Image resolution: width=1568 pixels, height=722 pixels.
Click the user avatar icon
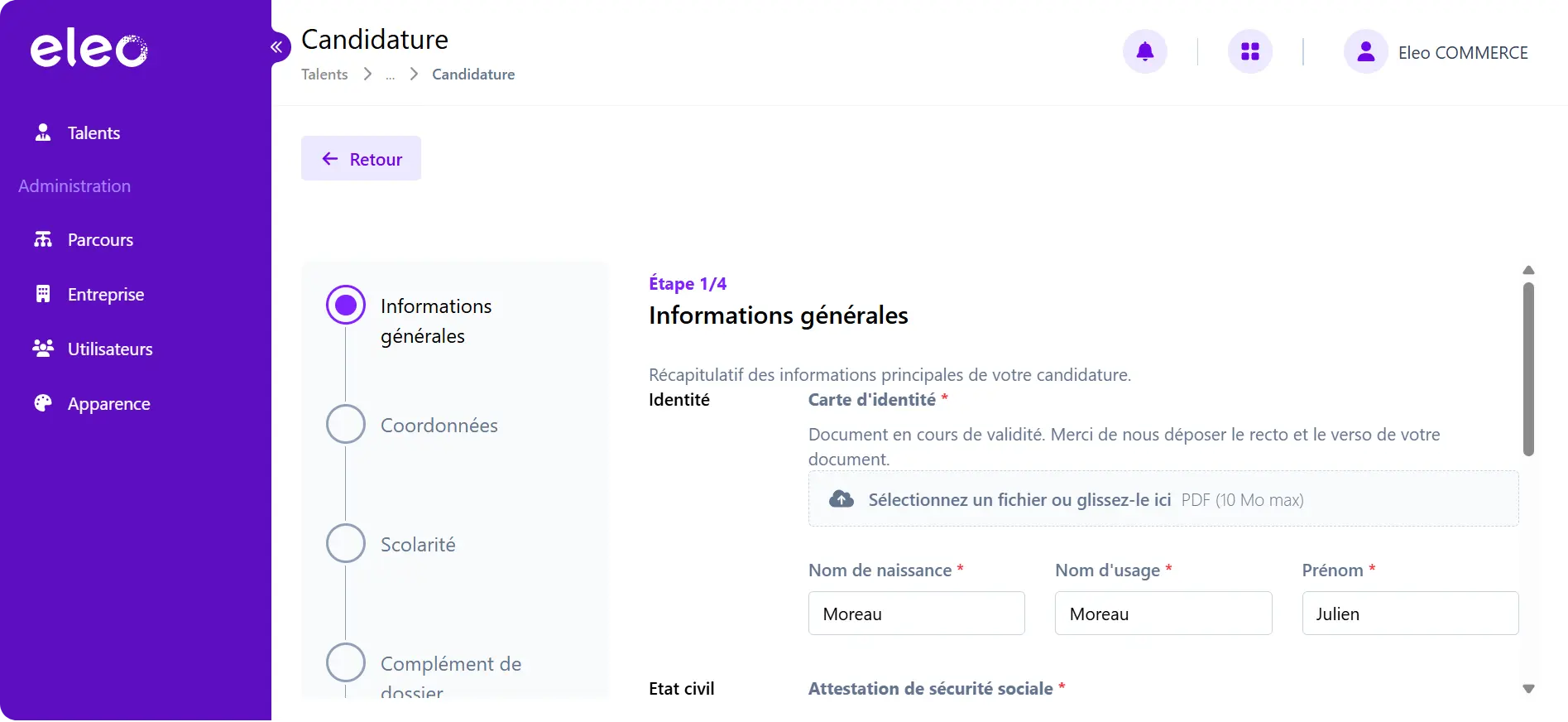tap(1366, 51)
